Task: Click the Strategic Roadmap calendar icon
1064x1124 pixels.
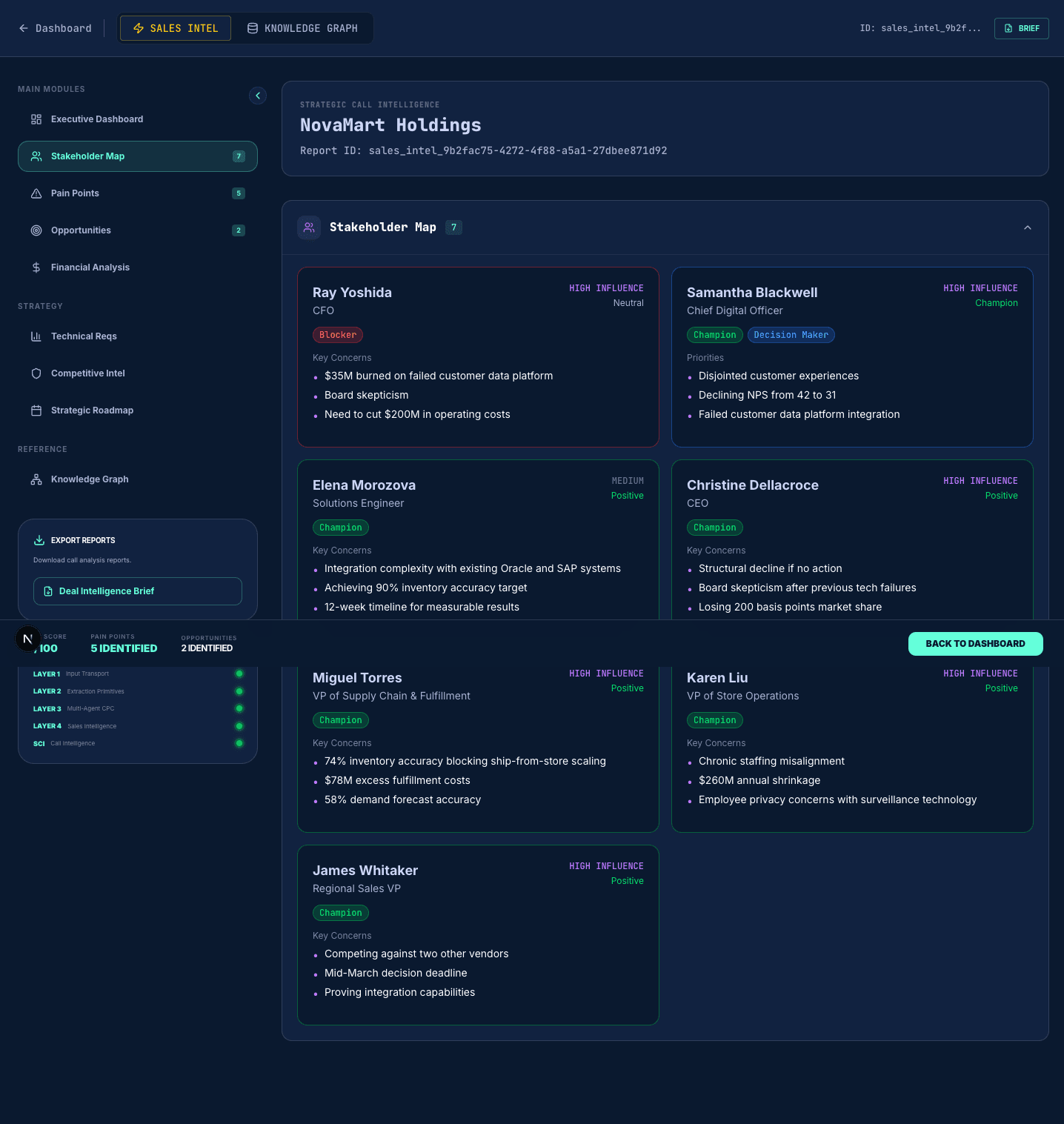Action: coord(36,410)
